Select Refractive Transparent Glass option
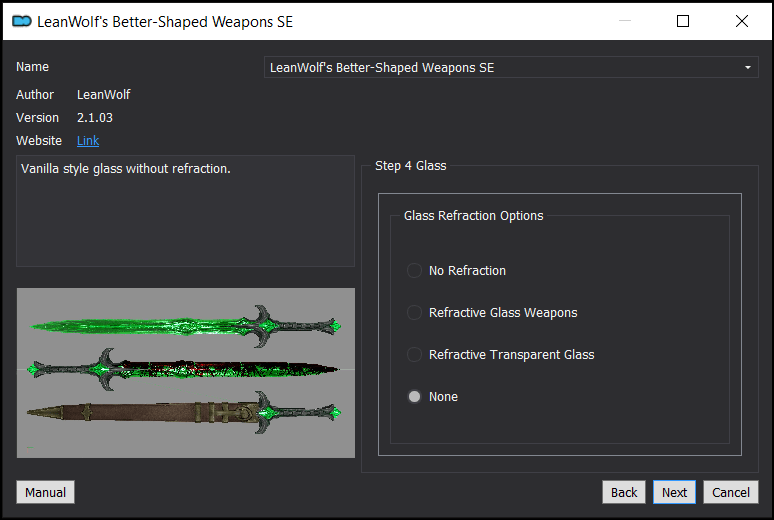Image resolution: width=774 pixels, height=520 pixels. [500, 355]
